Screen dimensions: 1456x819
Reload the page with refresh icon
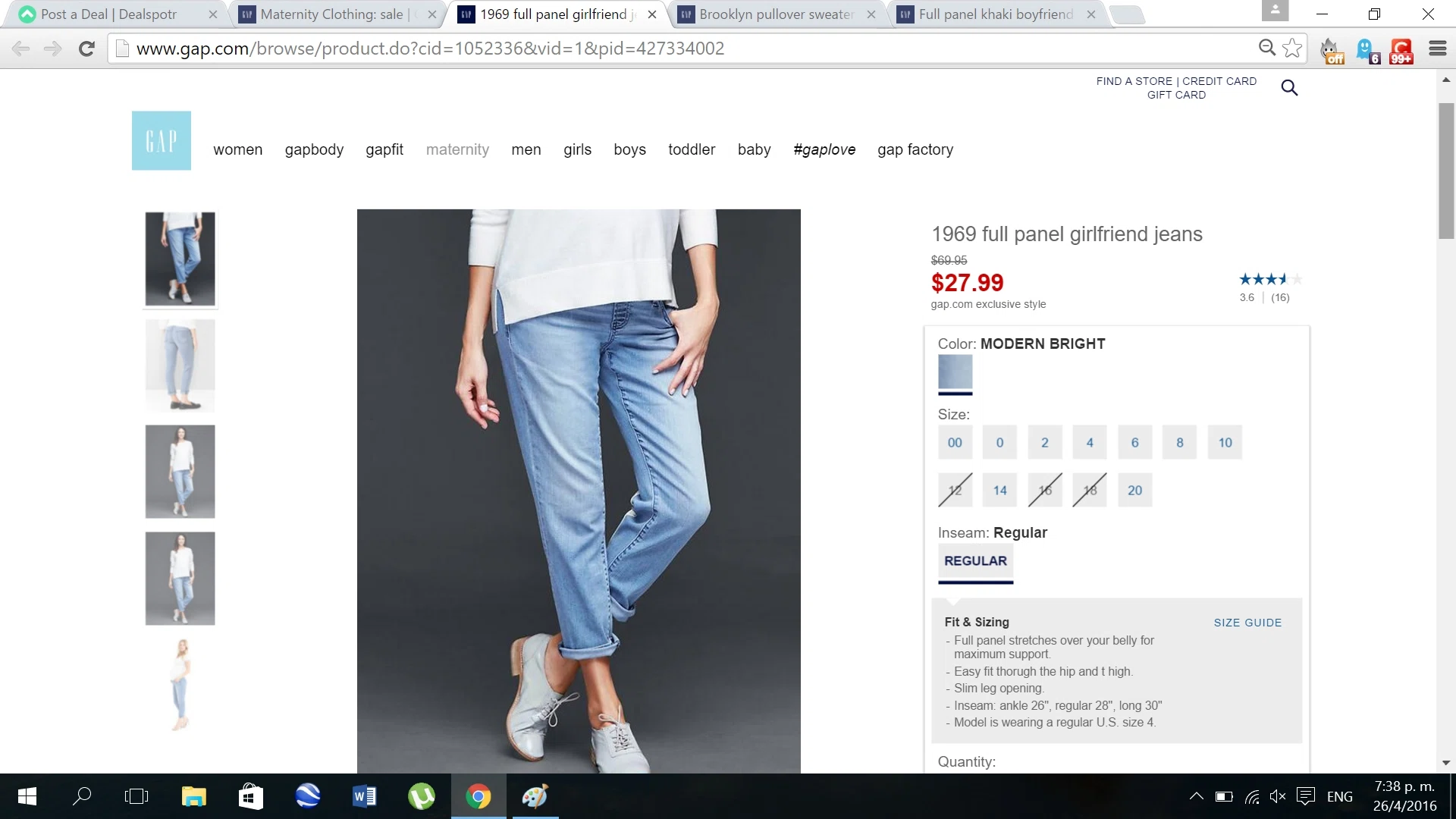coord(86,49)
